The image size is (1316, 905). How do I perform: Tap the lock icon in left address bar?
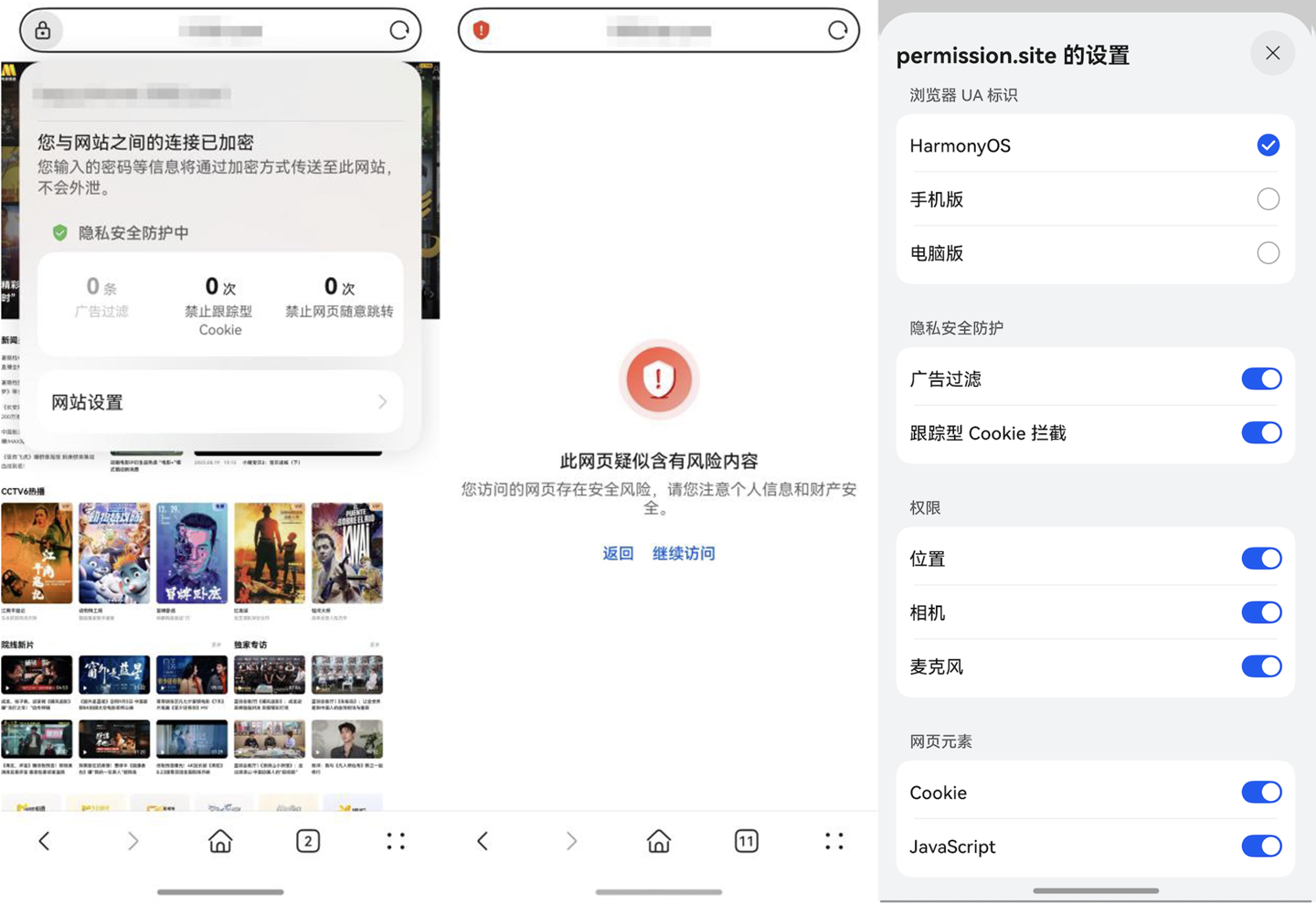click(x=43, y=31)
